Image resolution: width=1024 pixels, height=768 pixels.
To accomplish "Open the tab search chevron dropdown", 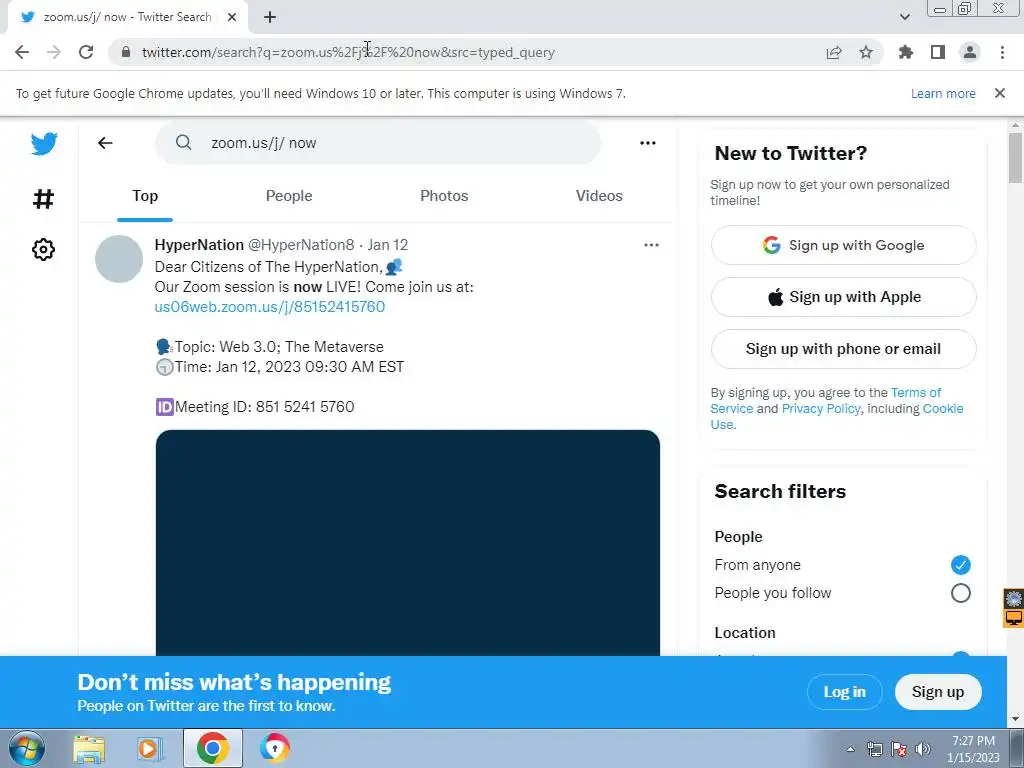I will 904,17.
